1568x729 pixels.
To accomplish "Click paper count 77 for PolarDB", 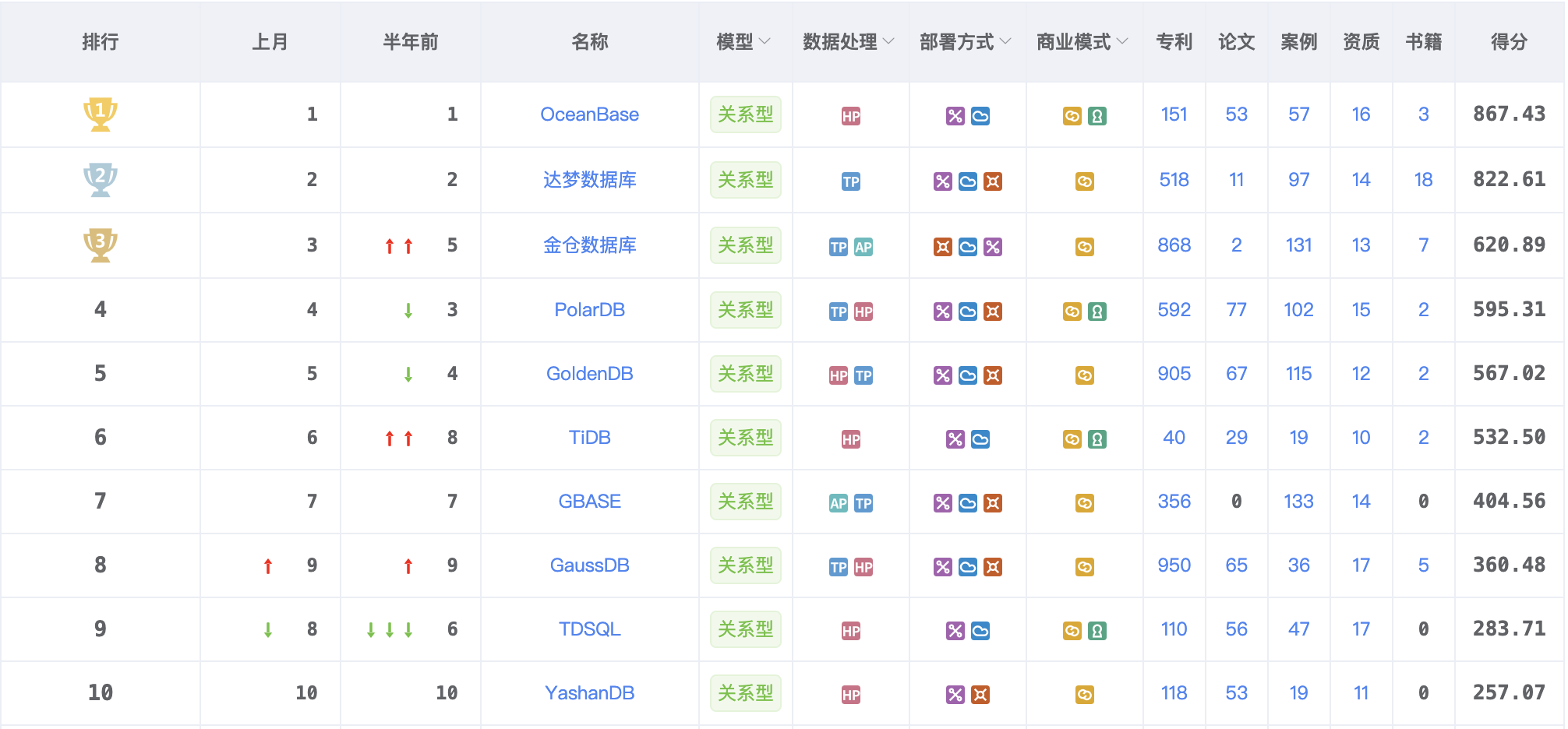I will tap(1237, 310).
